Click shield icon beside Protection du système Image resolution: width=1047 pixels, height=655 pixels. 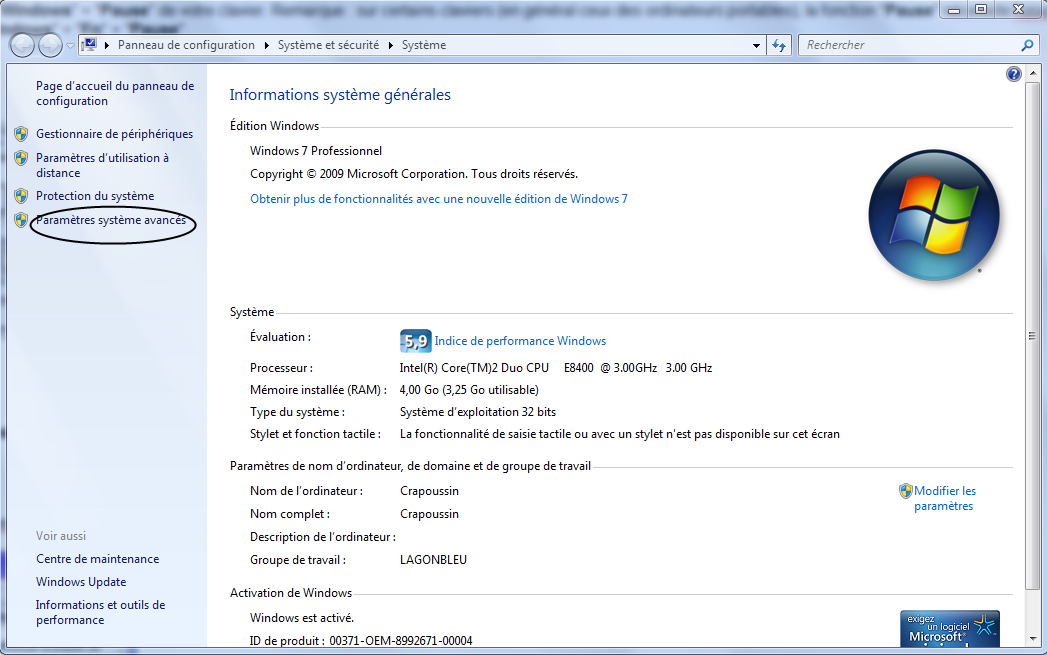21,196
